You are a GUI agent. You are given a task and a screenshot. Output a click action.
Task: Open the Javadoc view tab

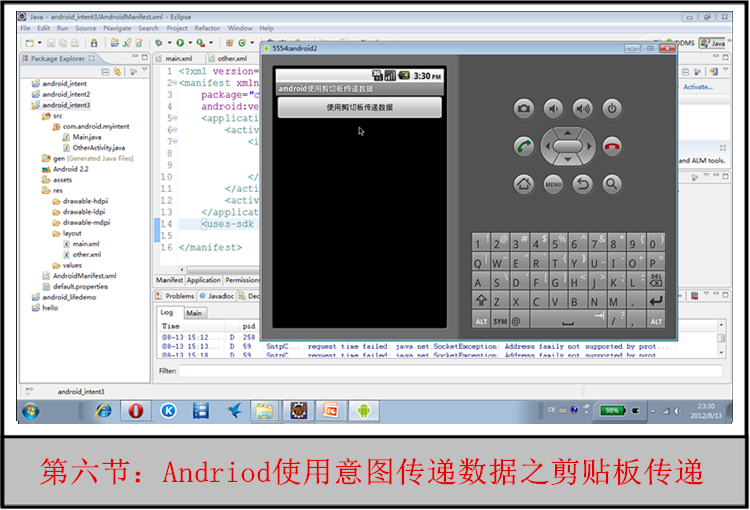217,296
